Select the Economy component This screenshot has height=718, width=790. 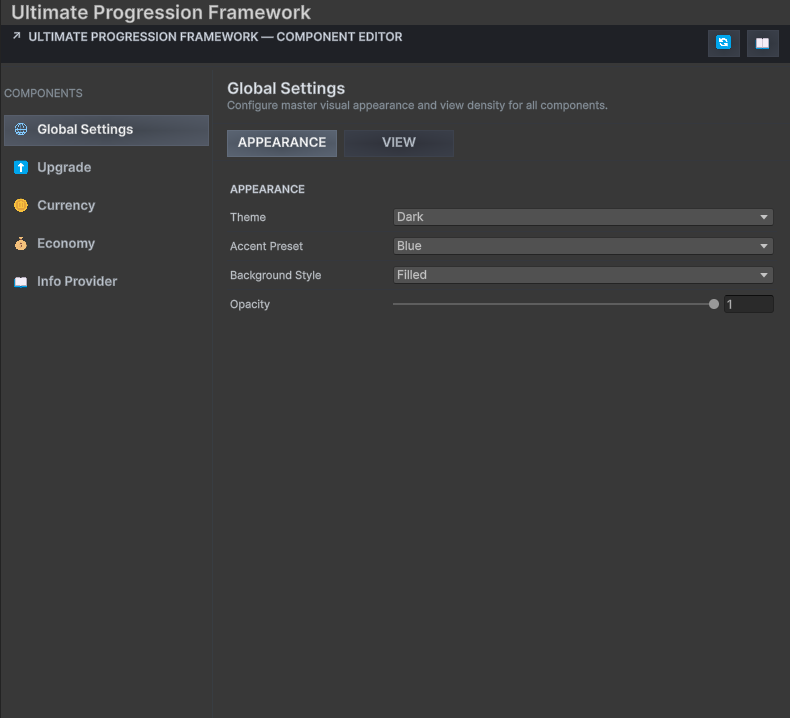click(106, 243)
